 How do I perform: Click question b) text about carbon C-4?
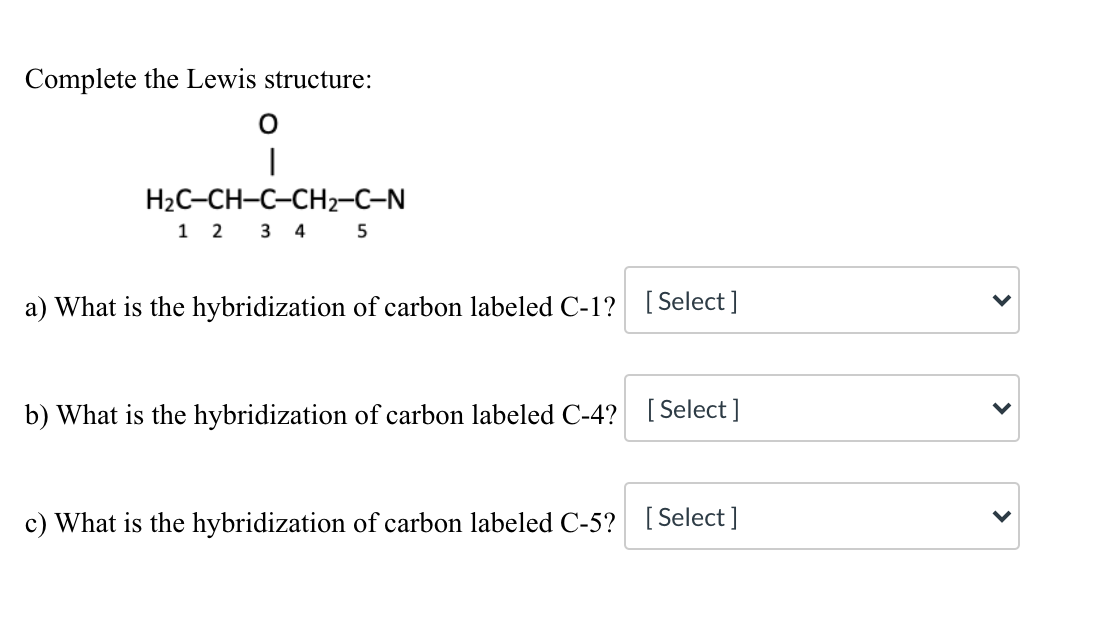click(x=321, y=415)
